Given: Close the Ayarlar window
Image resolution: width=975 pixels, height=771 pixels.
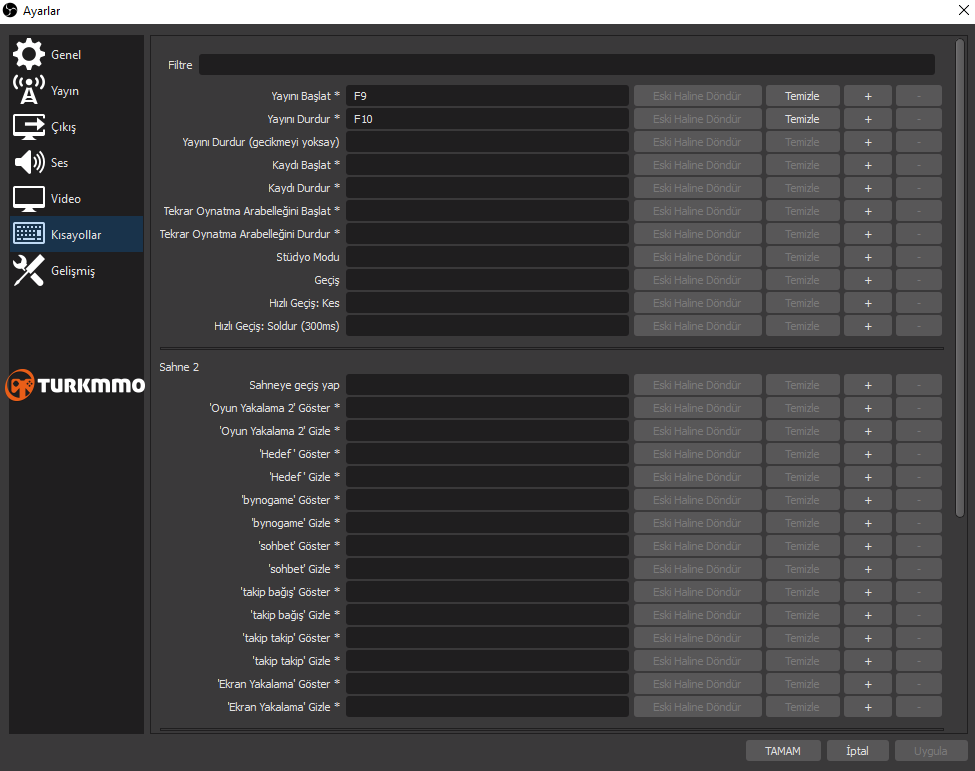Looking at the screenshot, I should [963, 11].
